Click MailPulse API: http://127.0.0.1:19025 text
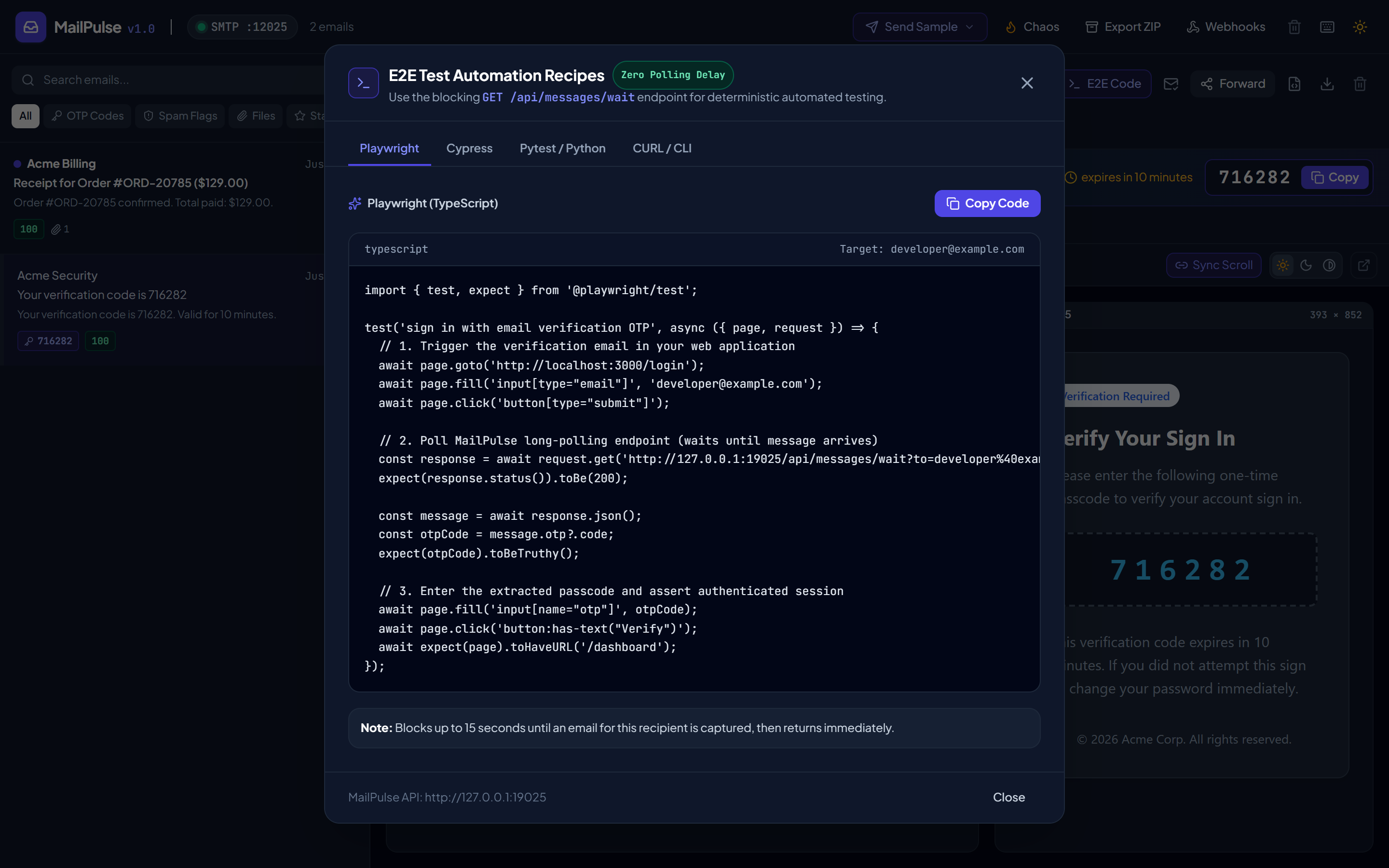Viewport: 1389px width, 868px height. (x=447, y=797)
